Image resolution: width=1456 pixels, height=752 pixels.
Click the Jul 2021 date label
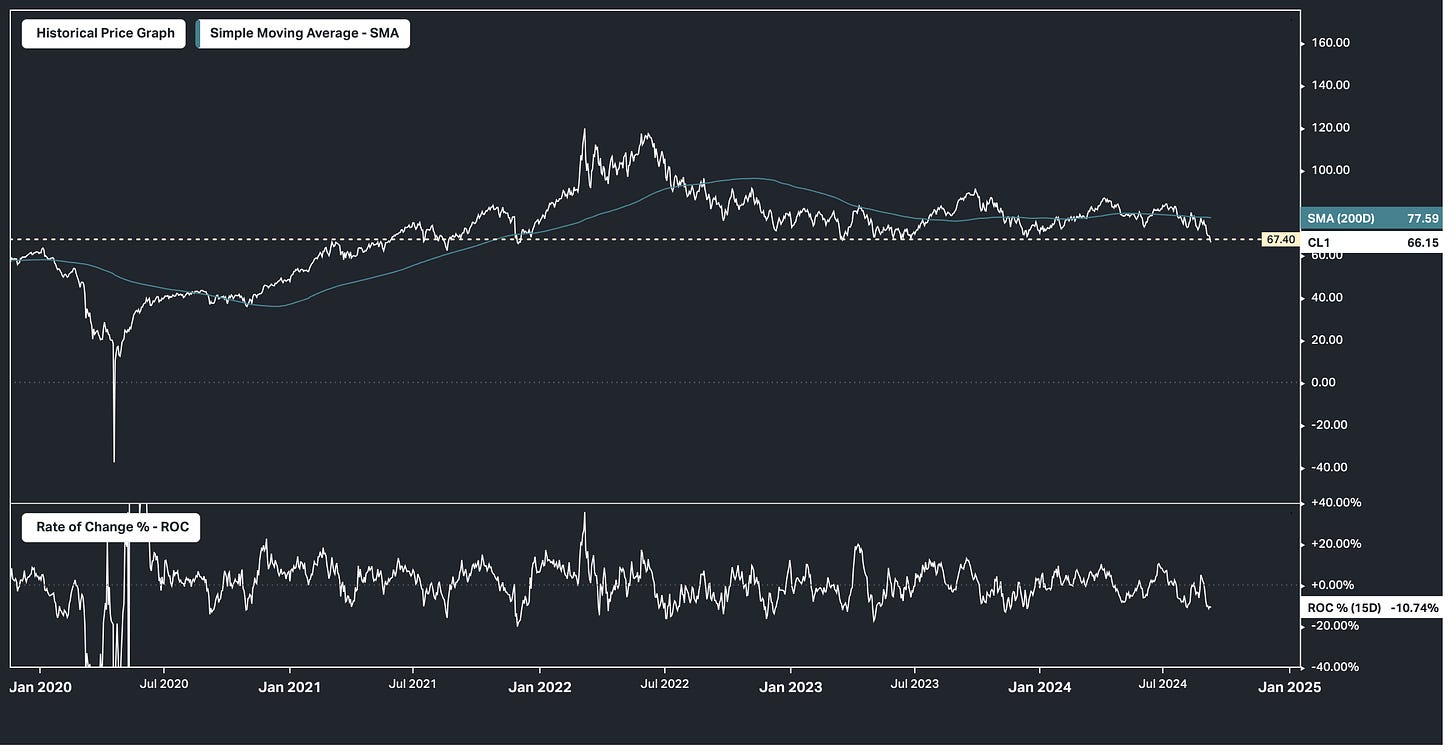[412, 687]
